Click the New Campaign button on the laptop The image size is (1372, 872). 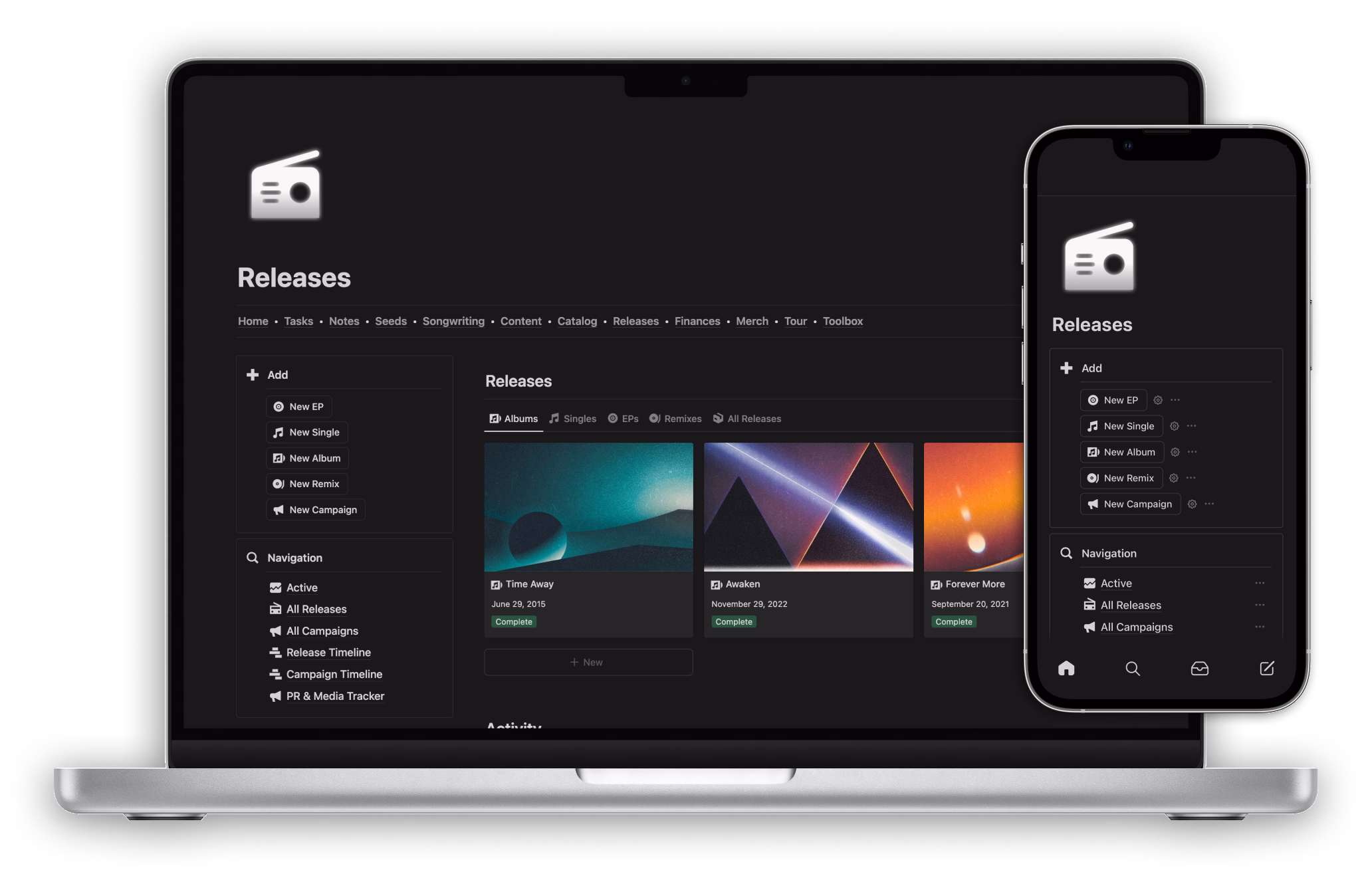click(316, 510)
